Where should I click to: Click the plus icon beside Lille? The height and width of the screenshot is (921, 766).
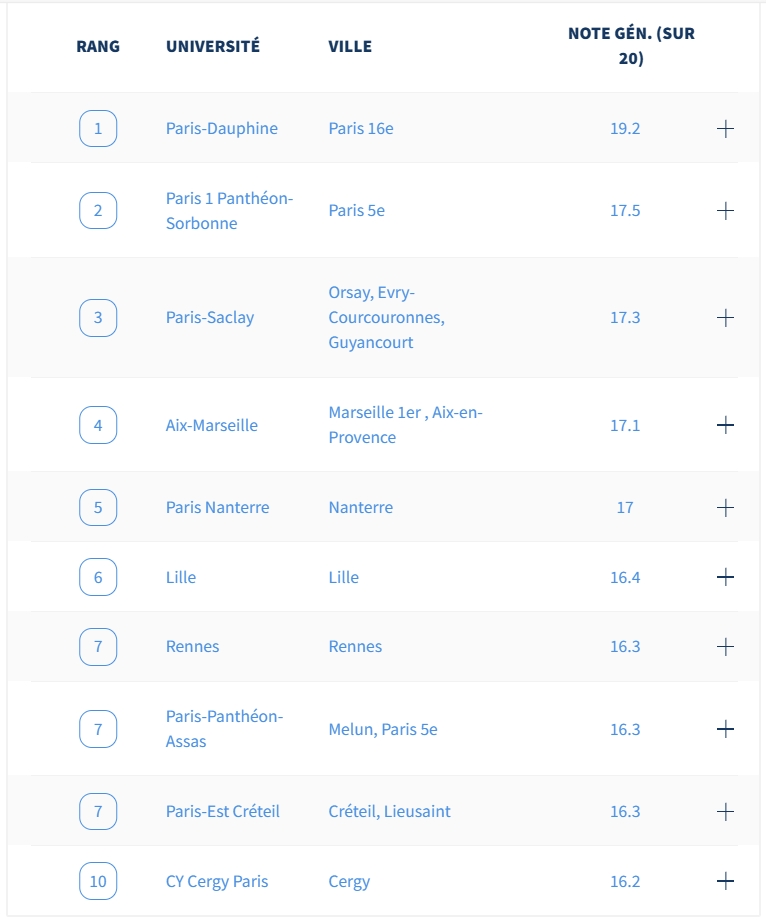[x=725, y=577]
